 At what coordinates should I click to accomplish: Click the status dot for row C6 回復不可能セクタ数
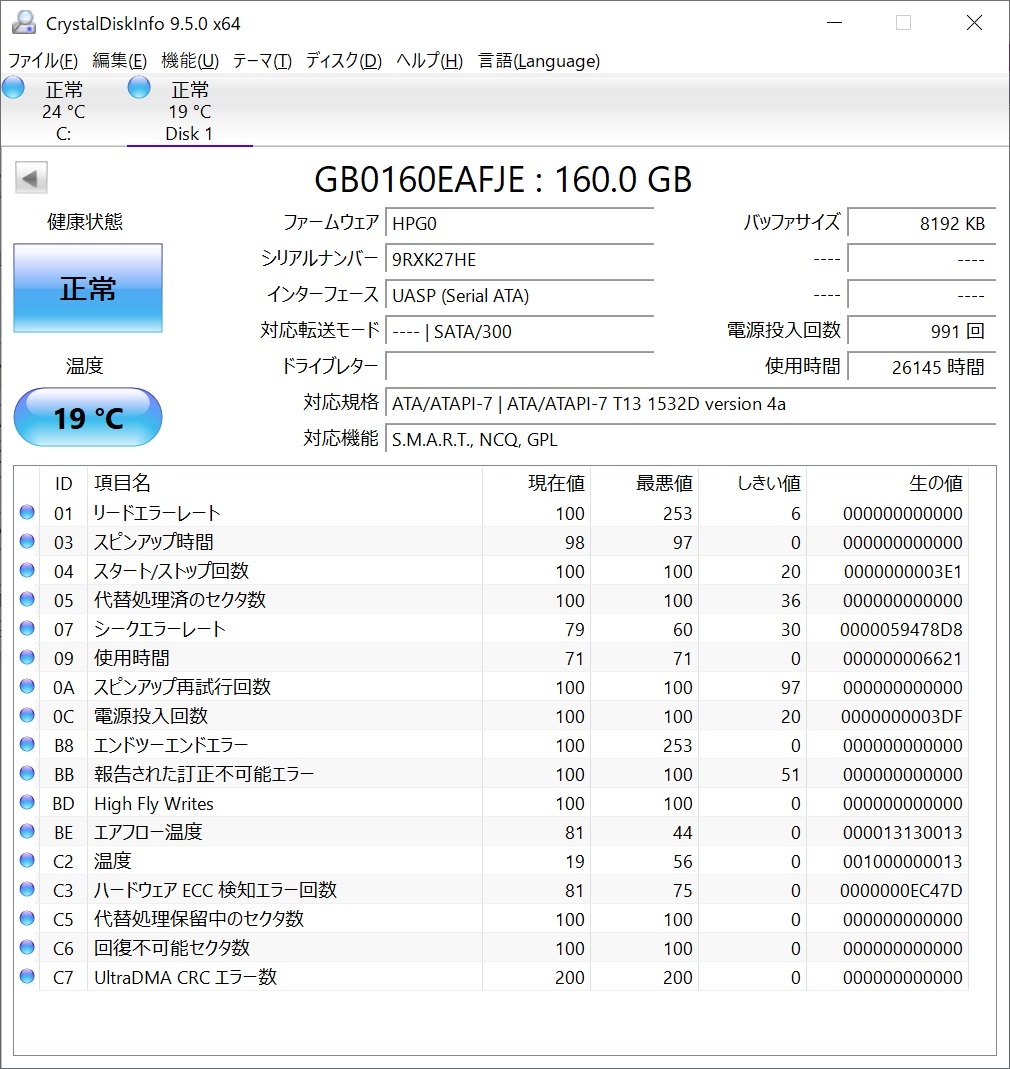[27, 948]
